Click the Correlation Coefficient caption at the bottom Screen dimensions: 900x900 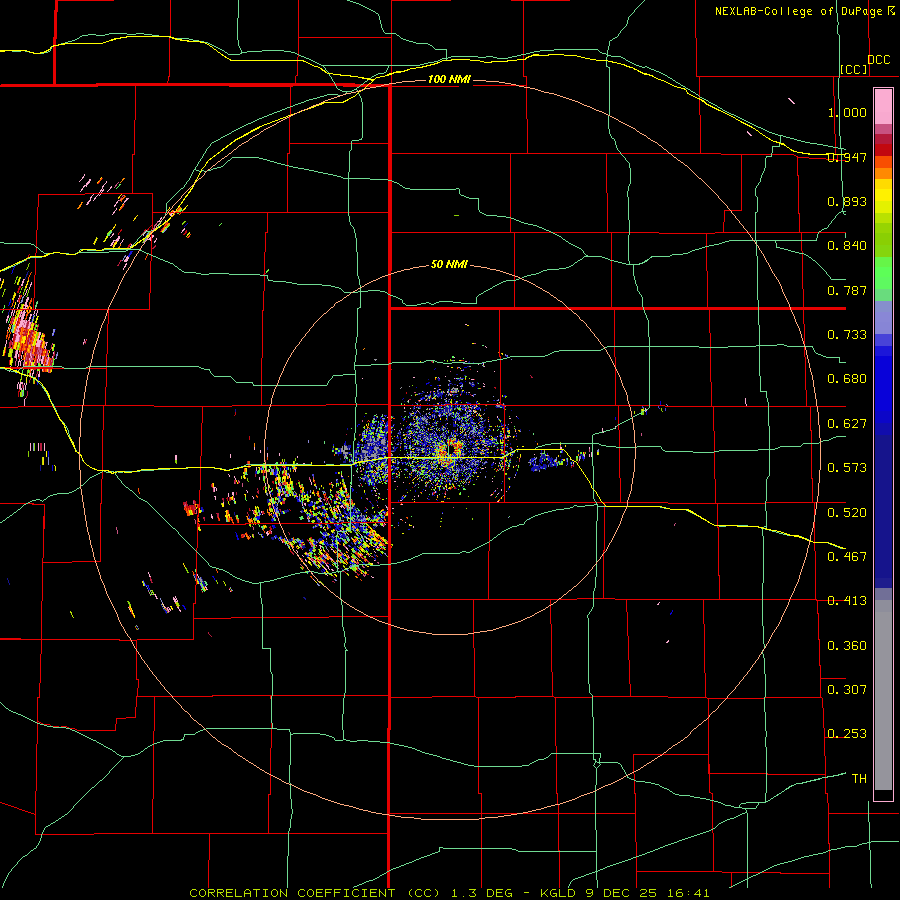pyautogui.click(x=449, y=893)
